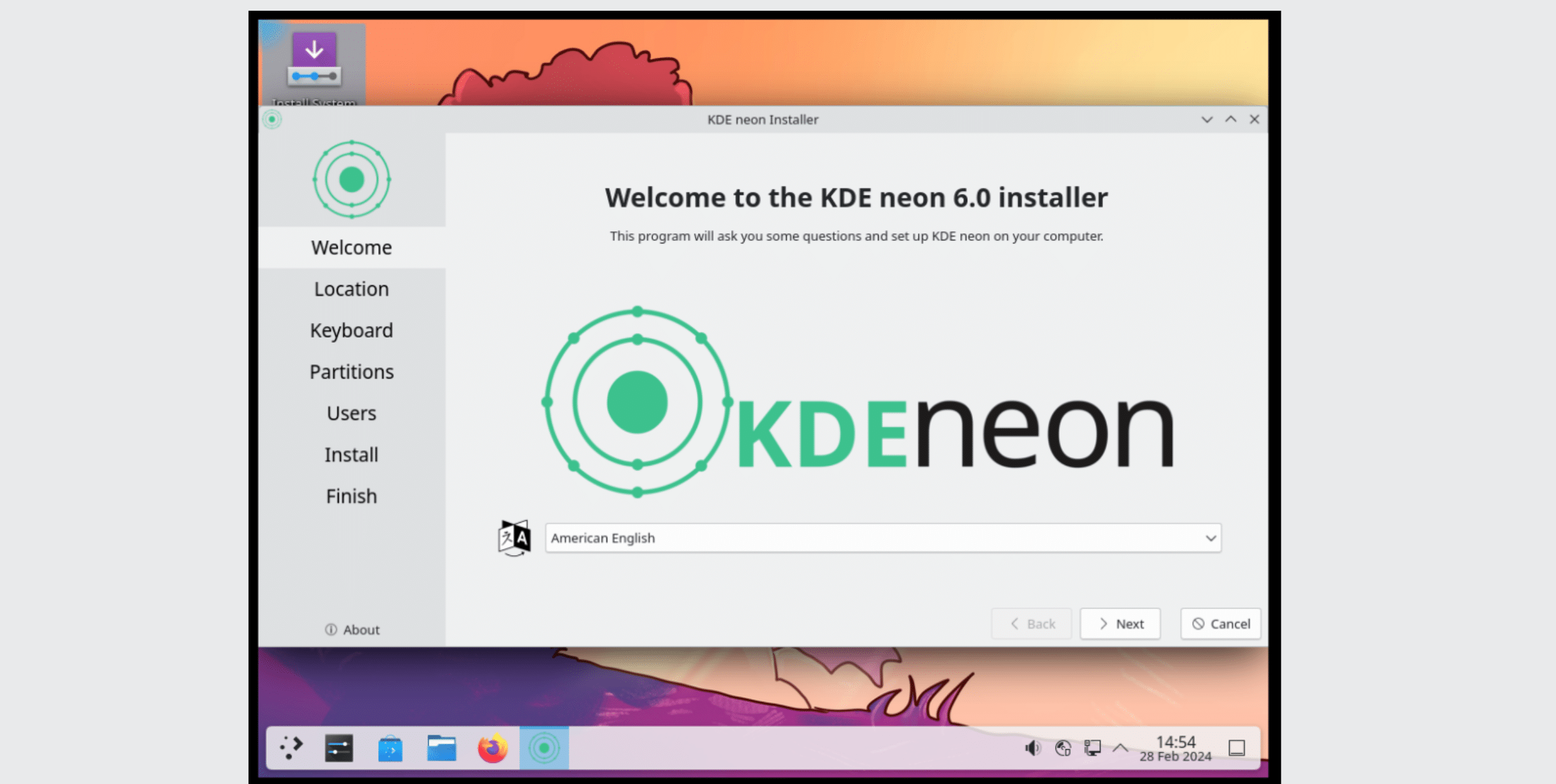Image resolution: width=1556 pixels, height=784 pixels.
Task: Select the Location step in the sidebar
Action: point(352,289)
